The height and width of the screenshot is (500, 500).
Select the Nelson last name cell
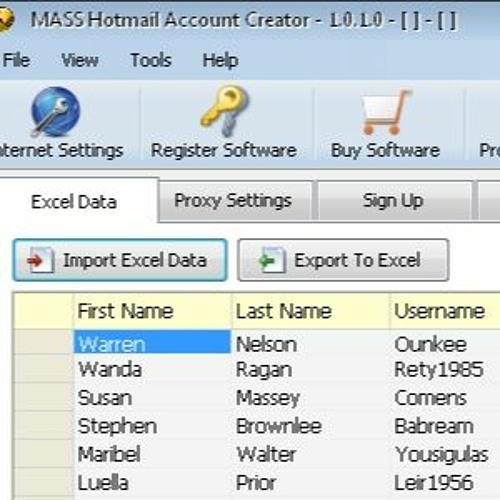click(x=310, y=343)
